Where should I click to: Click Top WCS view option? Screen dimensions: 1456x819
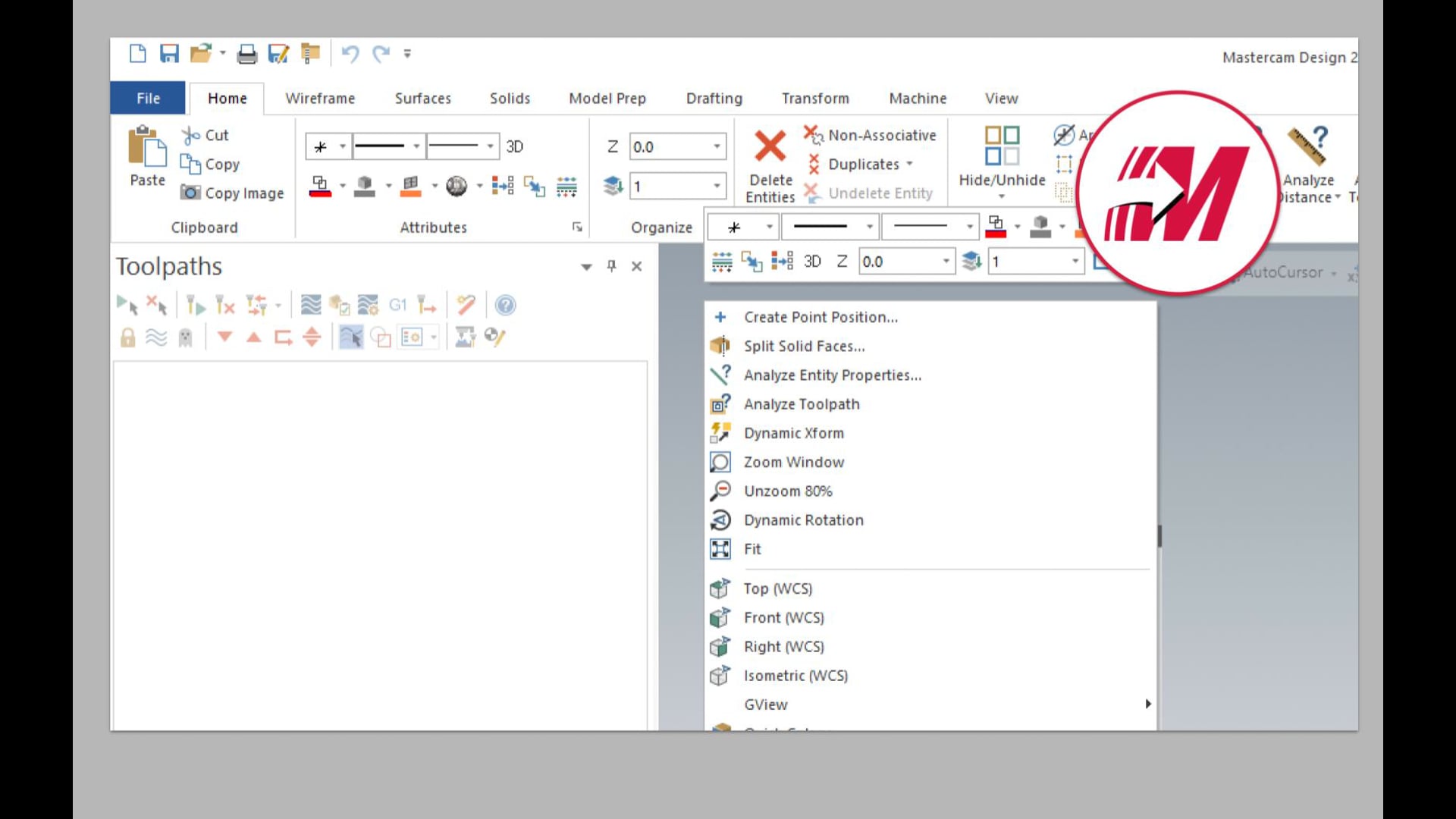pos(777,588)
